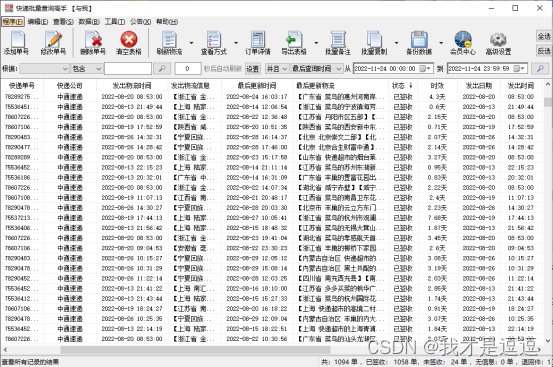The height and width of the screenshot is (367, 553).
Task: Sort by the 快递公司 column header
Action: point(70,85)
